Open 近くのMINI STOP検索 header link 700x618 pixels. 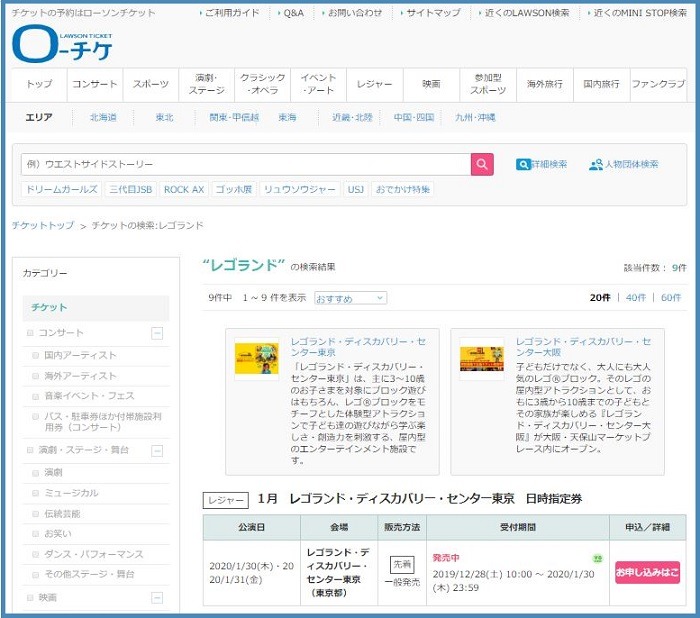tap(640, 13)
